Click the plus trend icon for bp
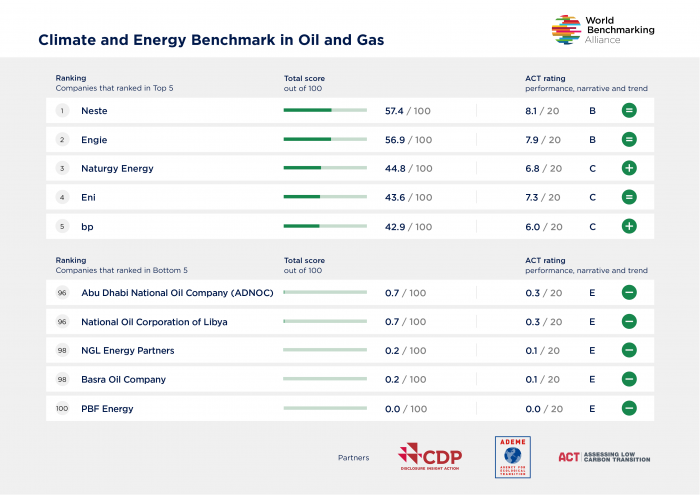700x495 pixels. point(629,227)
